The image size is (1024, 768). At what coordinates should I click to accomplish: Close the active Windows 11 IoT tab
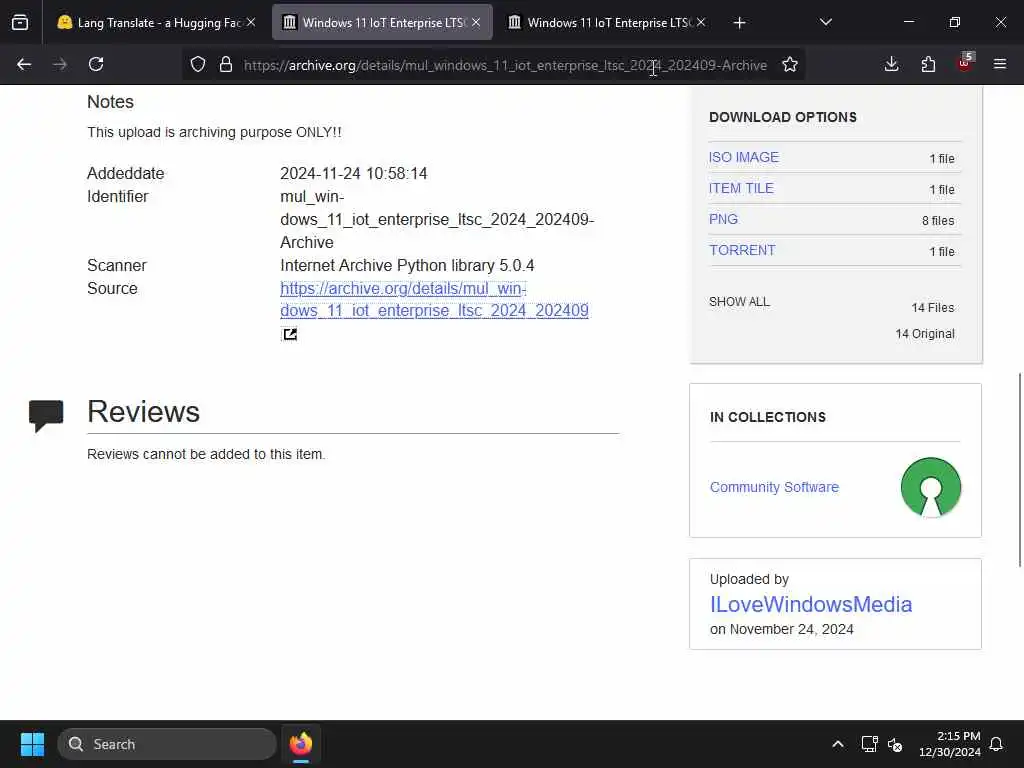click(476, 22)
